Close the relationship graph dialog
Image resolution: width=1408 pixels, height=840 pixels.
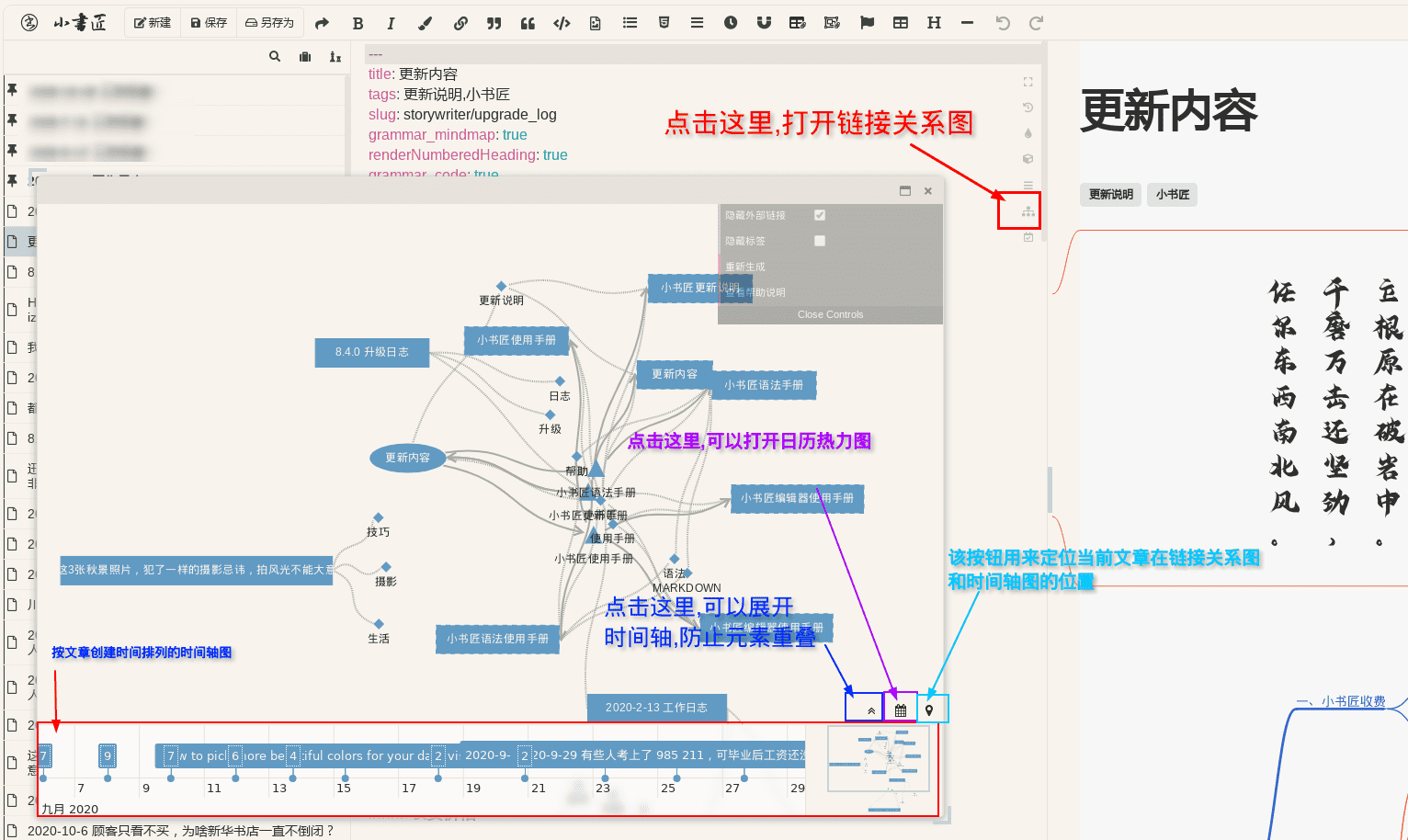pos(928,191)
